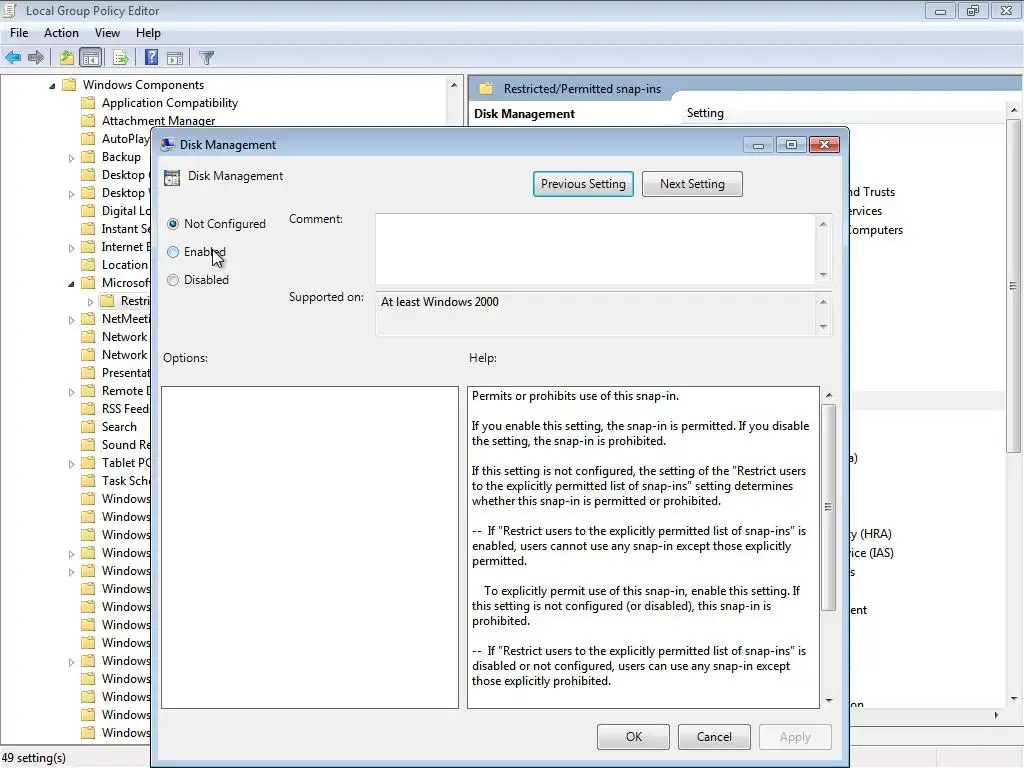Collapse the Windows Components tree node
The width and height of the screenshot is (1024, 768).
click(52, 86)
